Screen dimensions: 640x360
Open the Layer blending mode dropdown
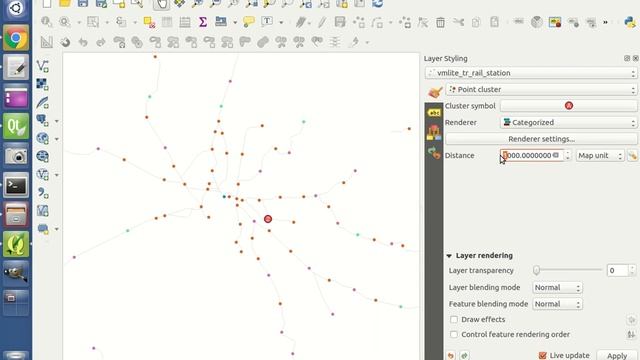coord(558,288)
